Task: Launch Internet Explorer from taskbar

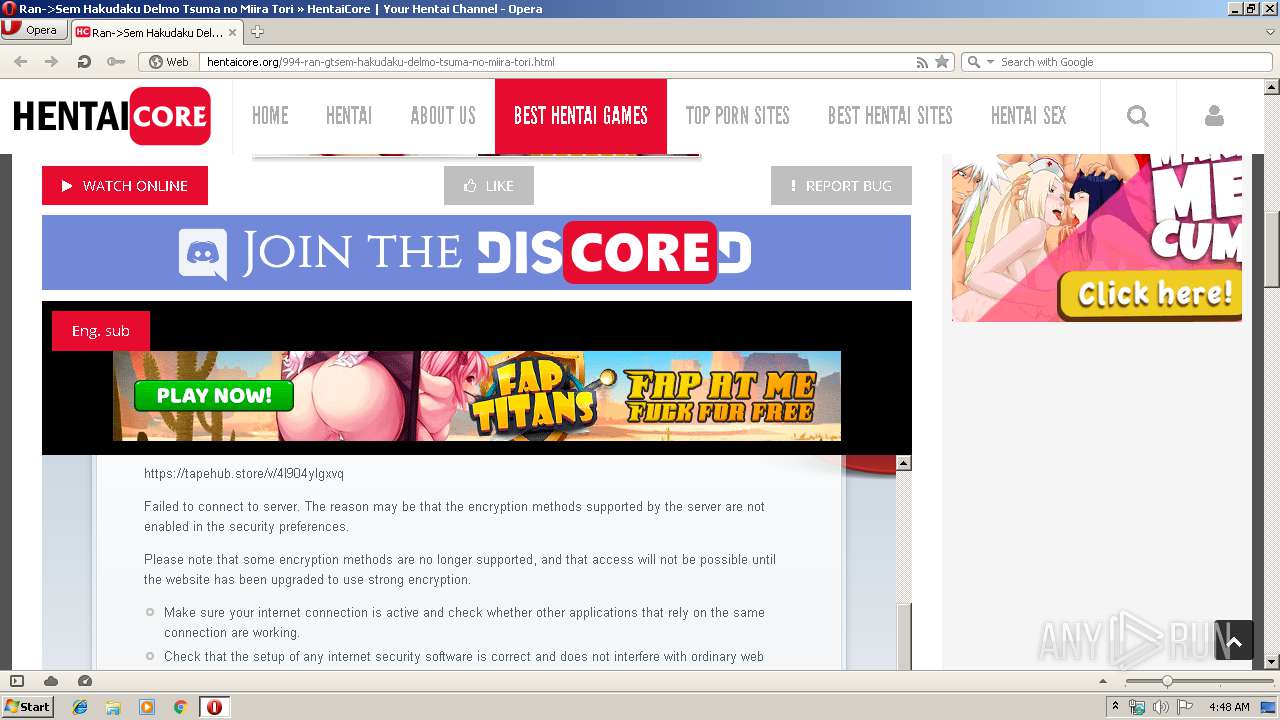Action: pyautogui.click(x=80, y=707)
